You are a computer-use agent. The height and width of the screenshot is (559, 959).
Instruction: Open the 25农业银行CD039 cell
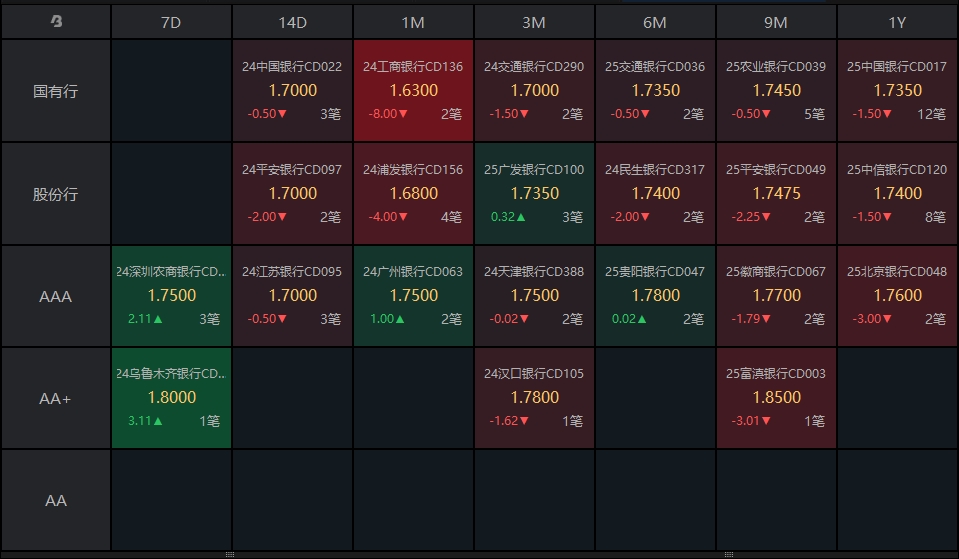pyautogui.click(x=777, y=91)
